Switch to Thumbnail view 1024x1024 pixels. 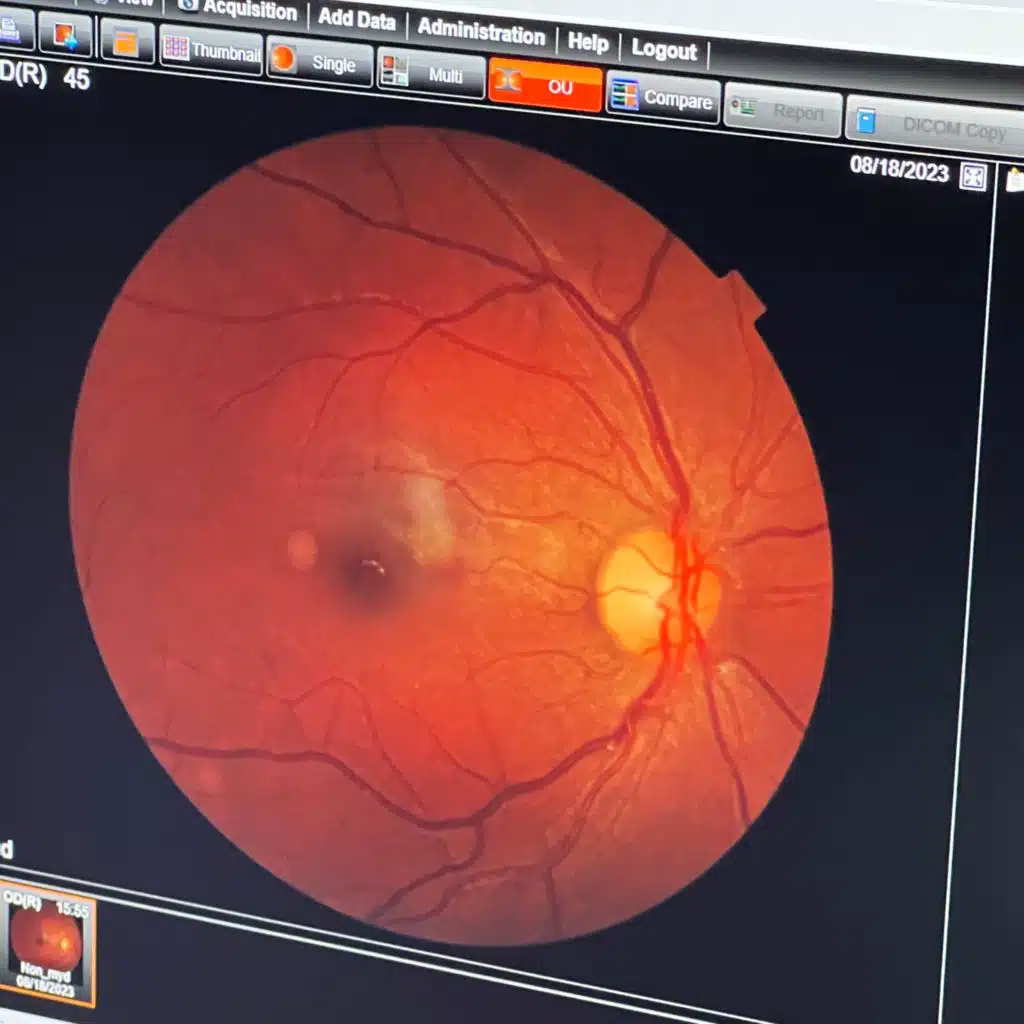[x=211, y=50]
